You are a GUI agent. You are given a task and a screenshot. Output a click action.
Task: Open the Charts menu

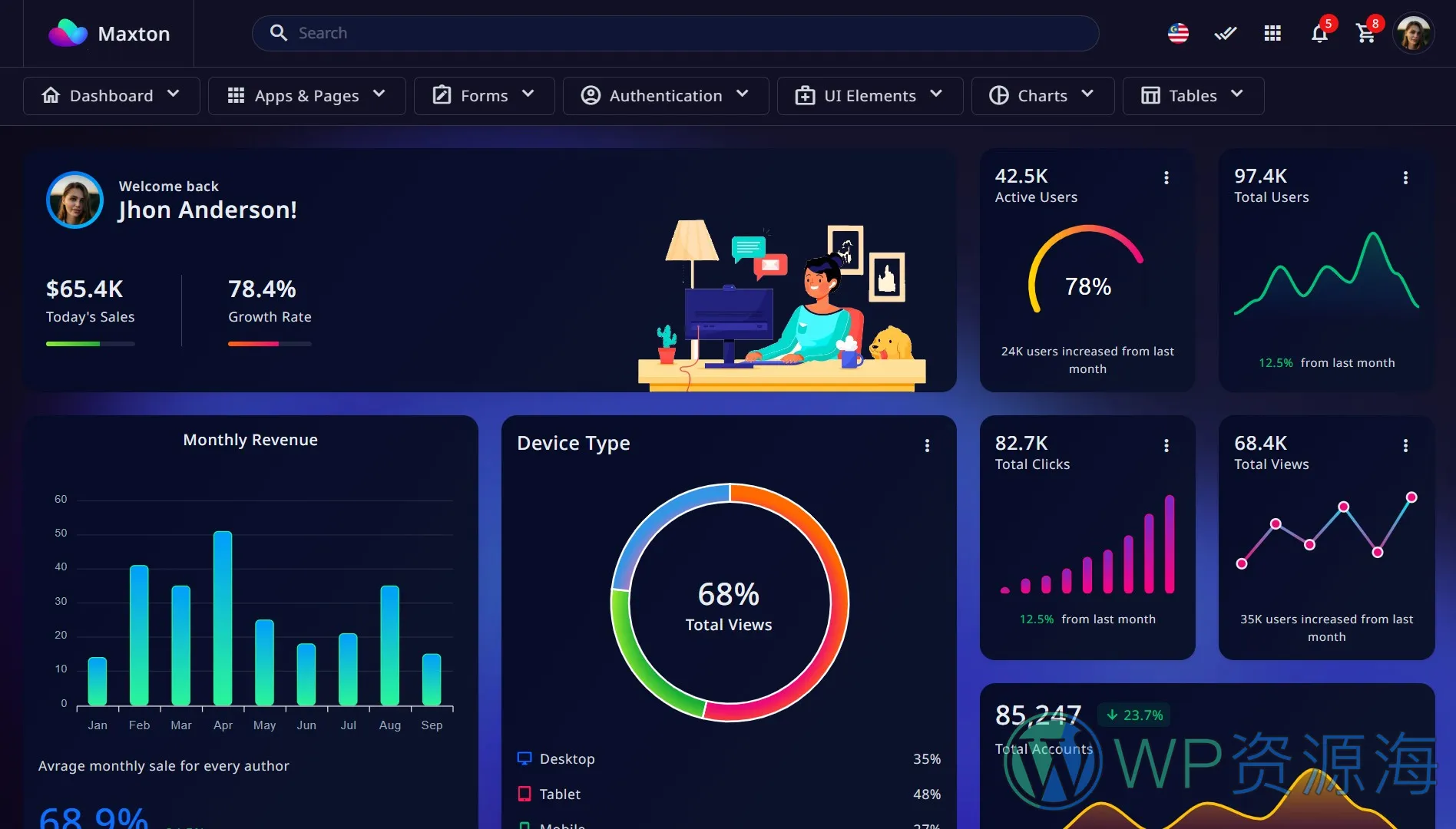click(x=1042, y=96)
